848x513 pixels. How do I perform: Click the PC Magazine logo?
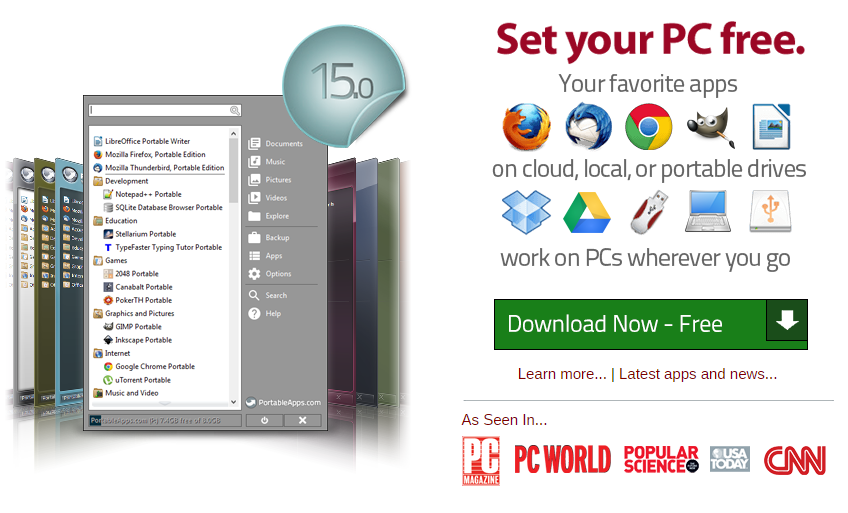[x=481, y=461]
